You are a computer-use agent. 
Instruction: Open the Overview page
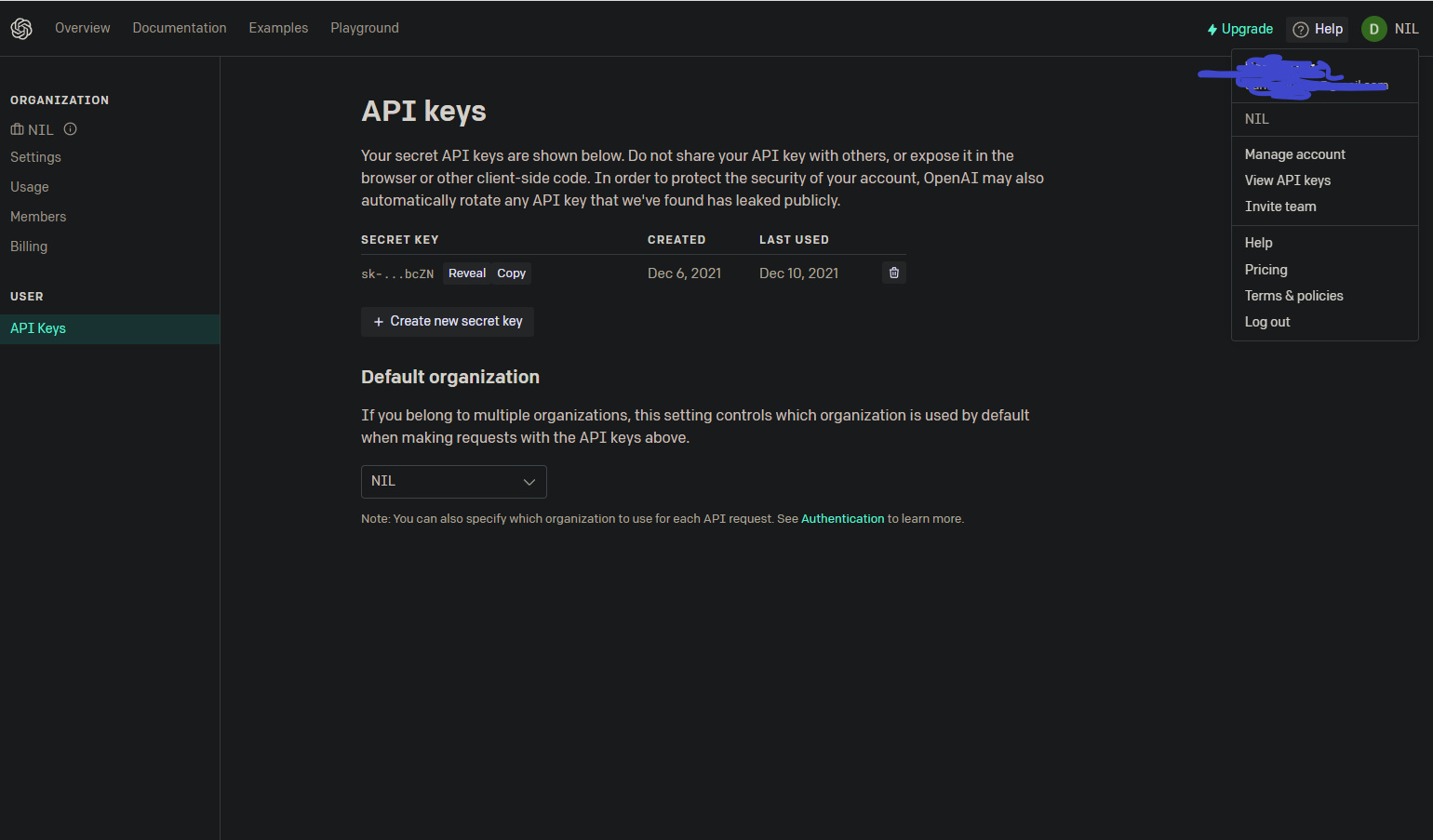(x=83, y=28)
